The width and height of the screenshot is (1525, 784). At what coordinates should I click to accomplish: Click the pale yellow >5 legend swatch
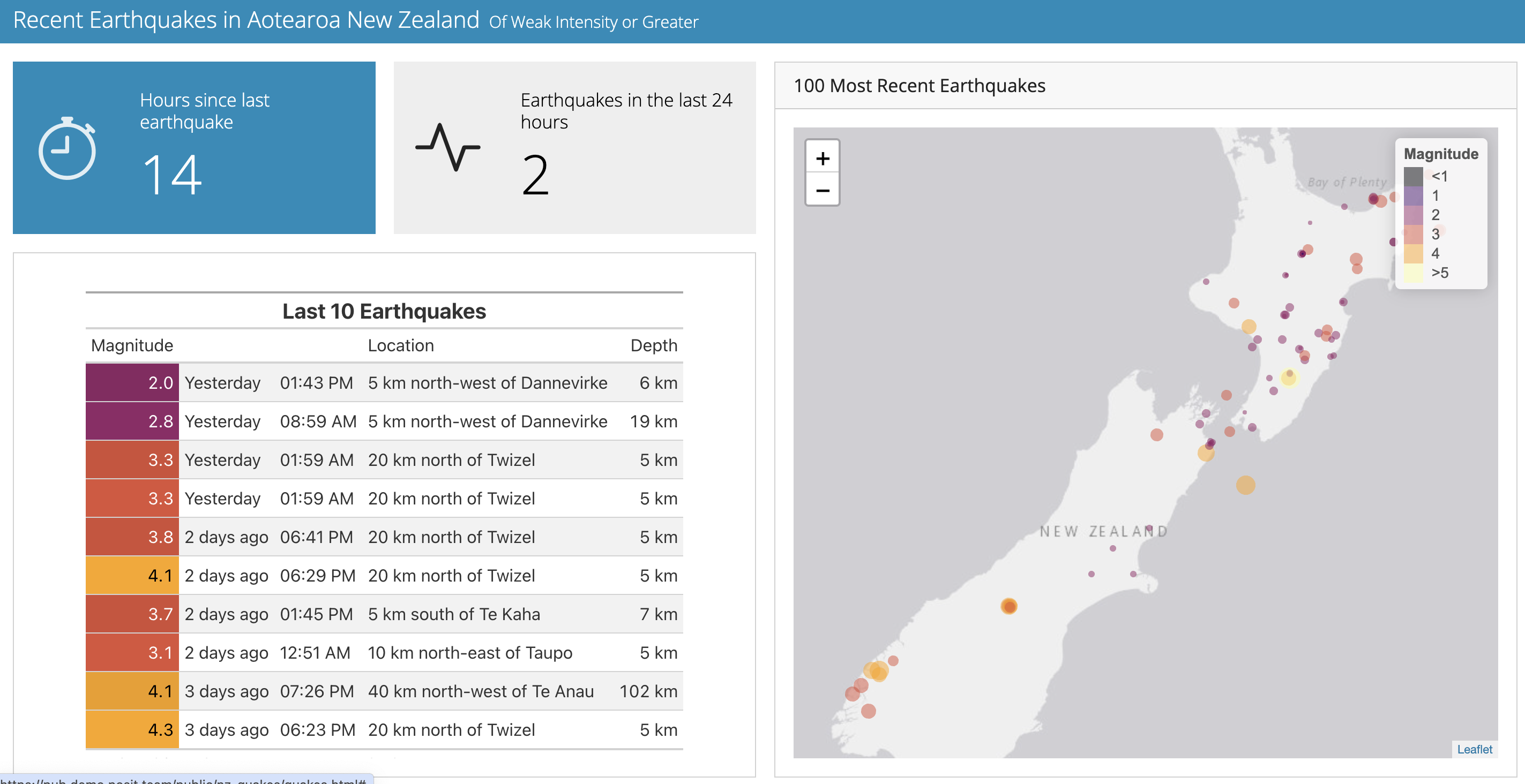[1413, 273]
